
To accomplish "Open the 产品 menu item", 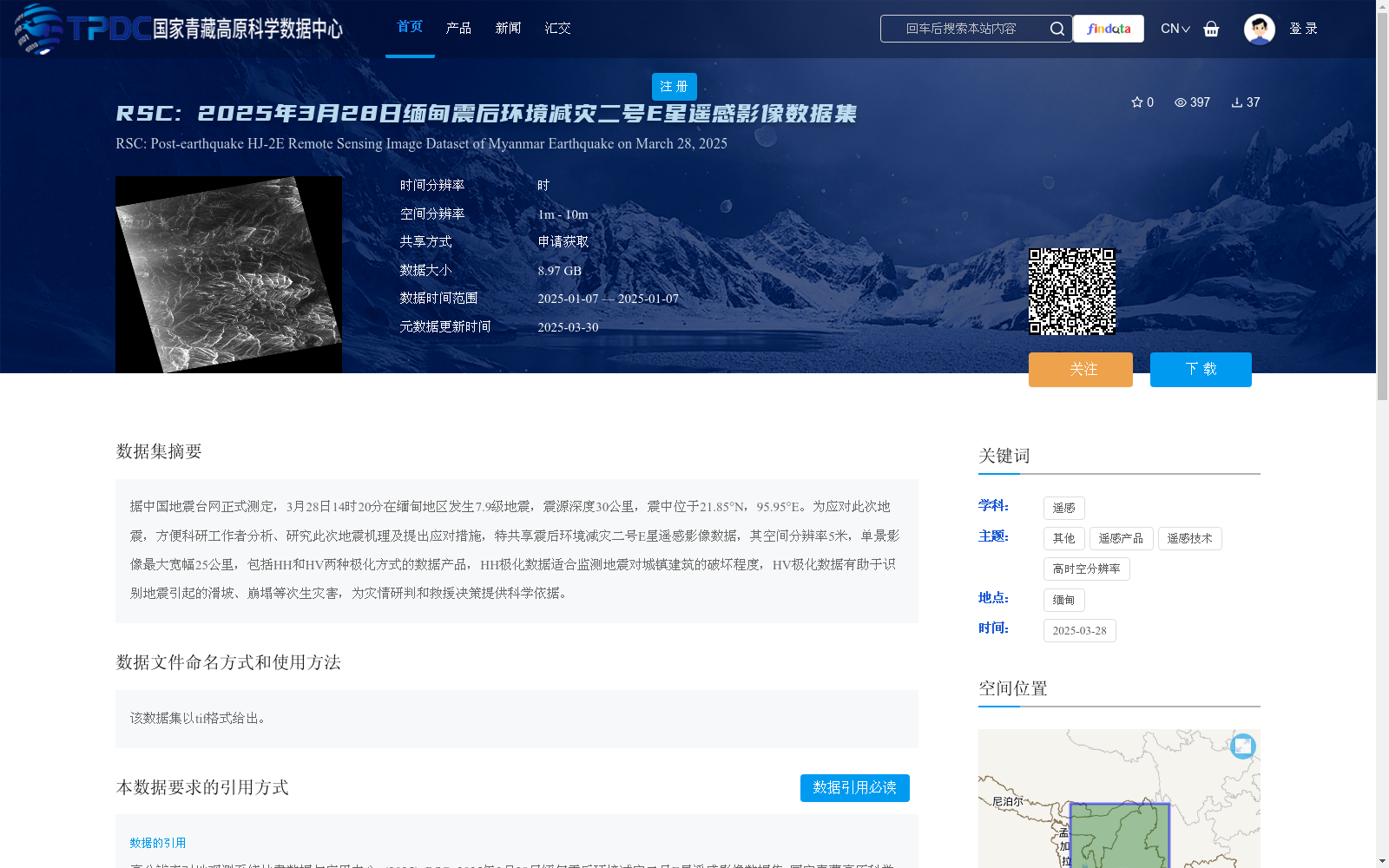I will 458,29.
